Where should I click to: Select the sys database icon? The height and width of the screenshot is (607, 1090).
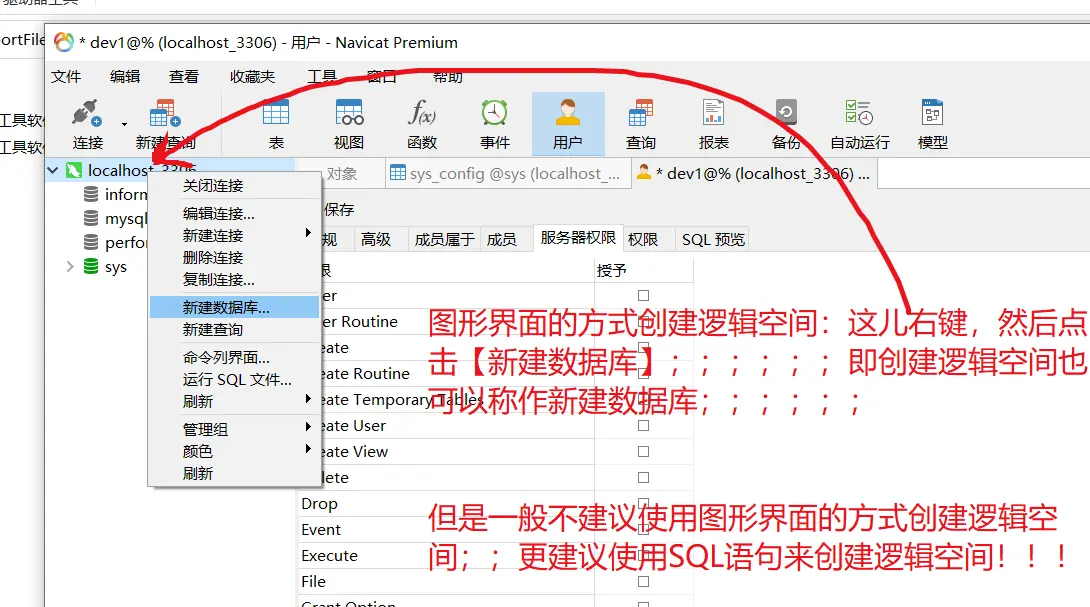tap(90, 266)
